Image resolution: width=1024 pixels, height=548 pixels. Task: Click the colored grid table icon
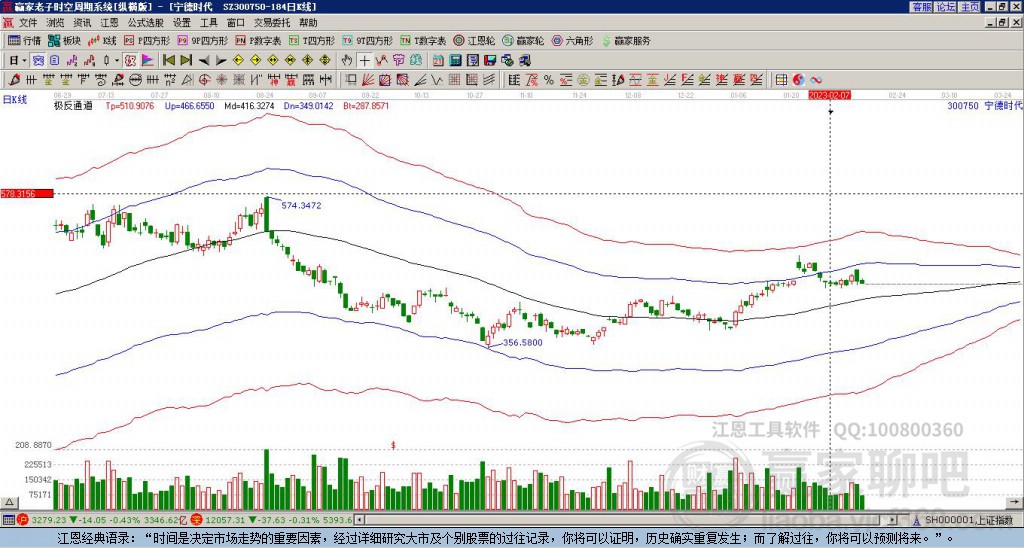(781, 80)
